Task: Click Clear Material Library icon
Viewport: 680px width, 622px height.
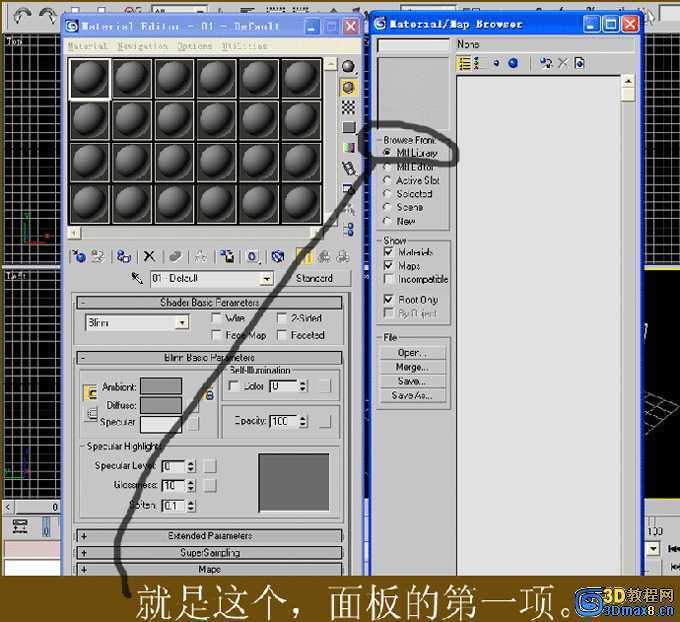Action: 579,63
